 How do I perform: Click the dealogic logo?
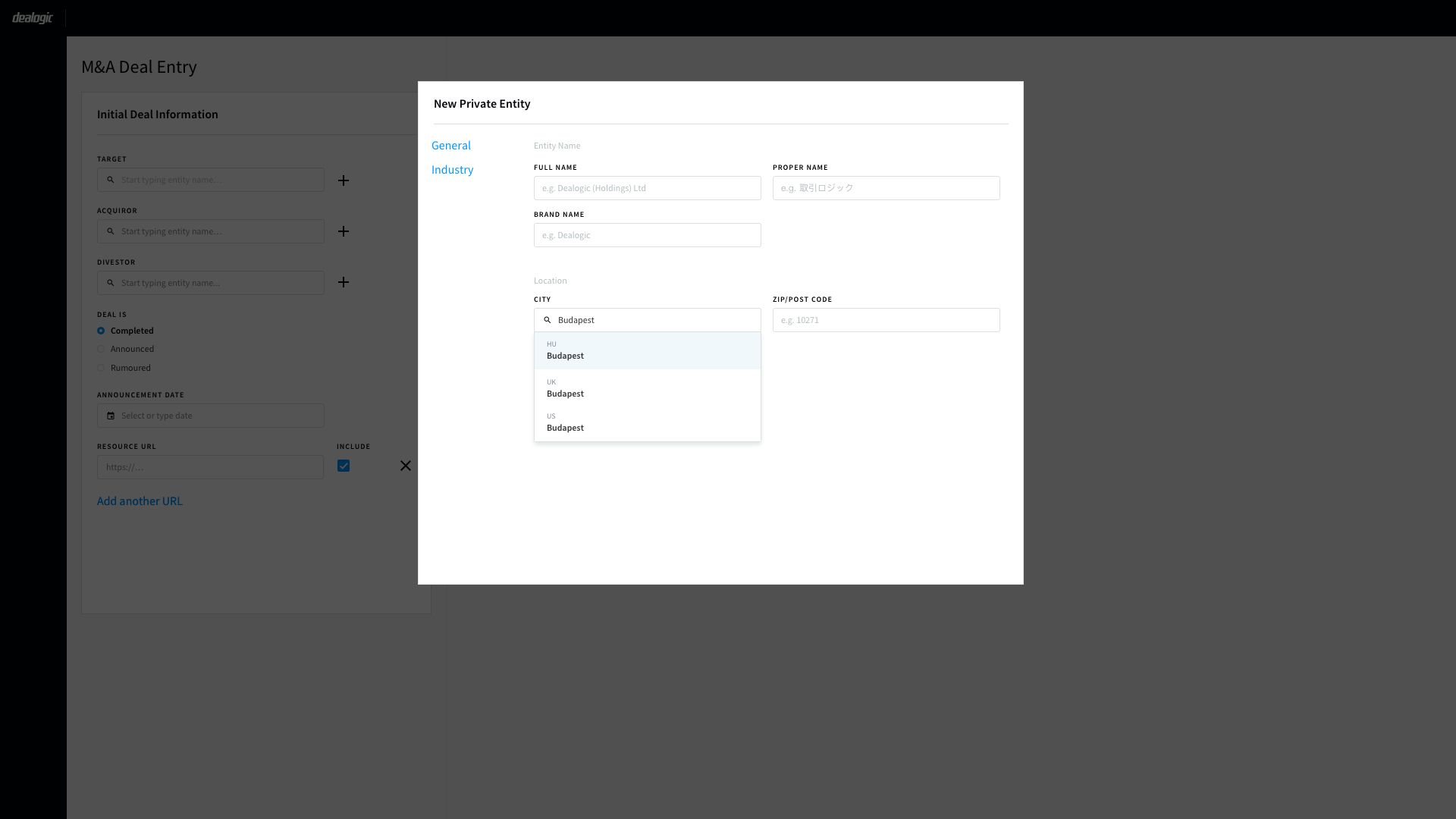[33, 17]
